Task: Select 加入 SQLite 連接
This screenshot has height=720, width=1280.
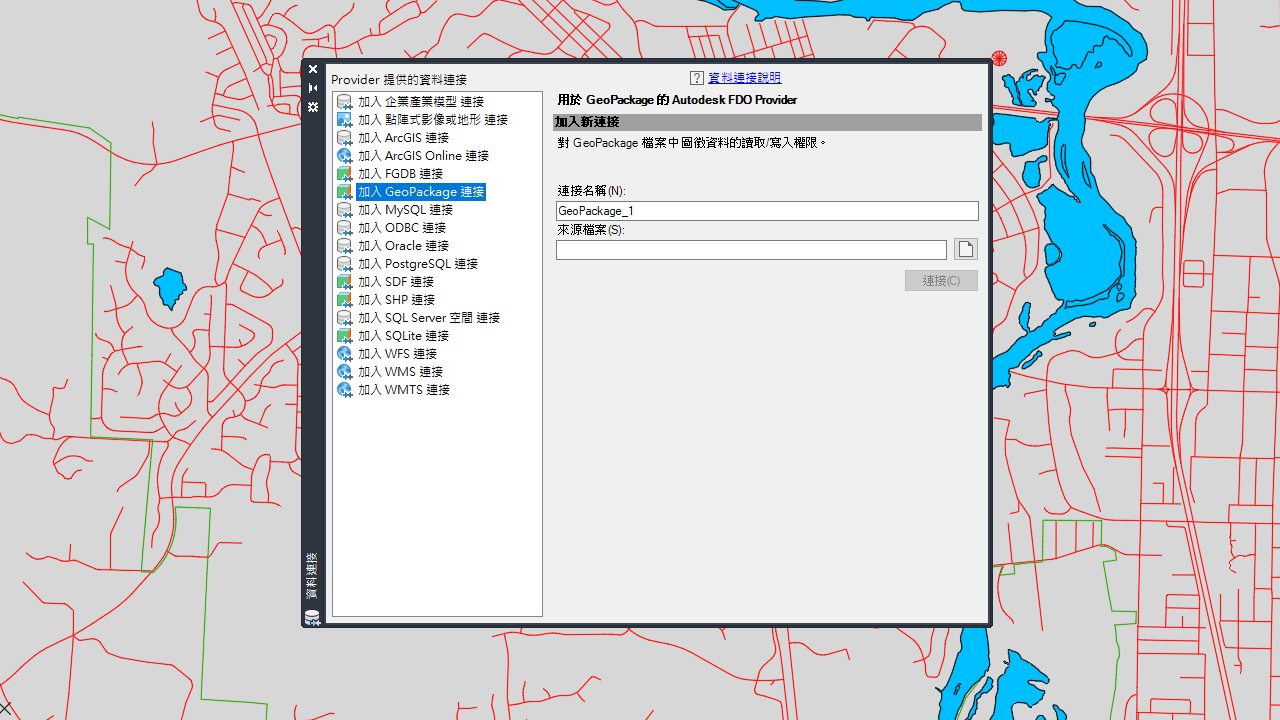Action: point(403,336)
